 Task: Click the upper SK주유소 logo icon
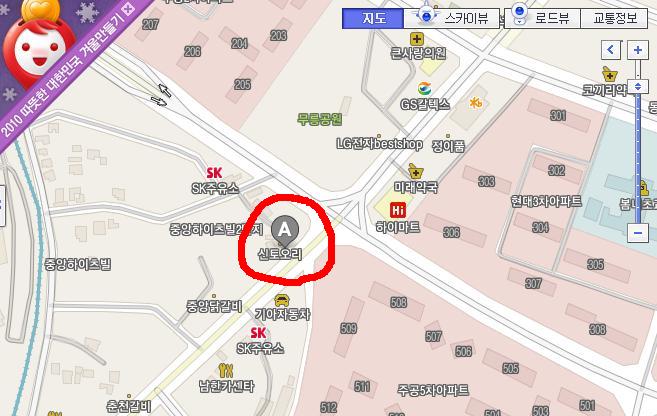click(214, 173)
